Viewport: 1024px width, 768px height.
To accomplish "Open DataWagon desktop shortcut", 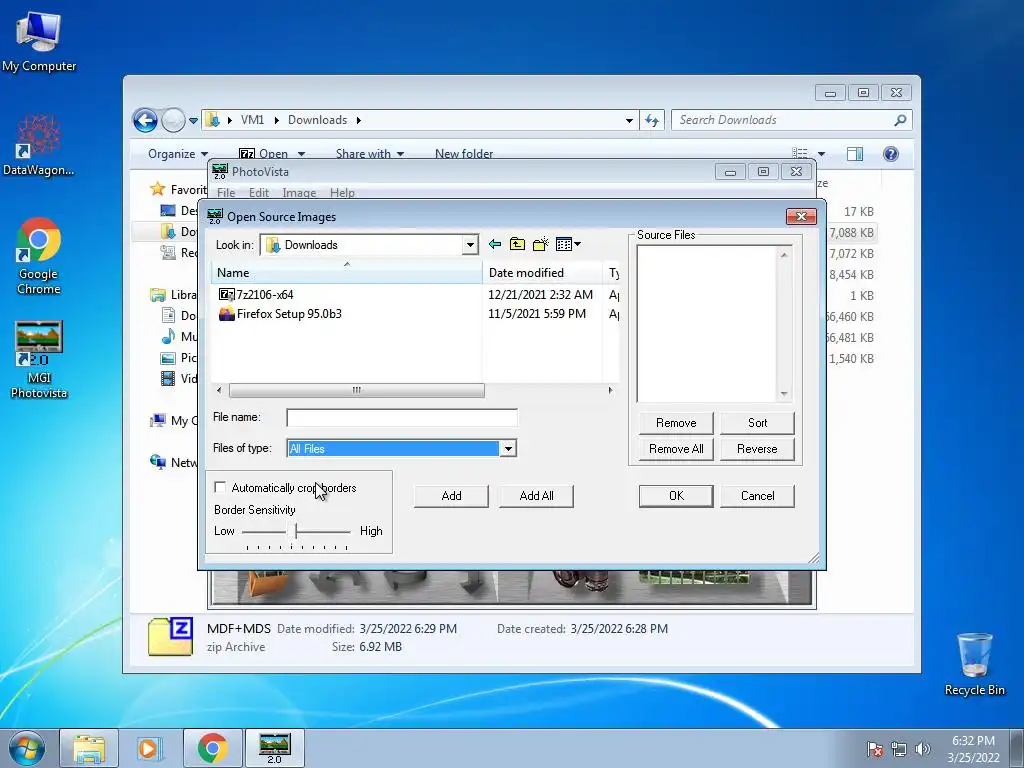I will (39, 145).
